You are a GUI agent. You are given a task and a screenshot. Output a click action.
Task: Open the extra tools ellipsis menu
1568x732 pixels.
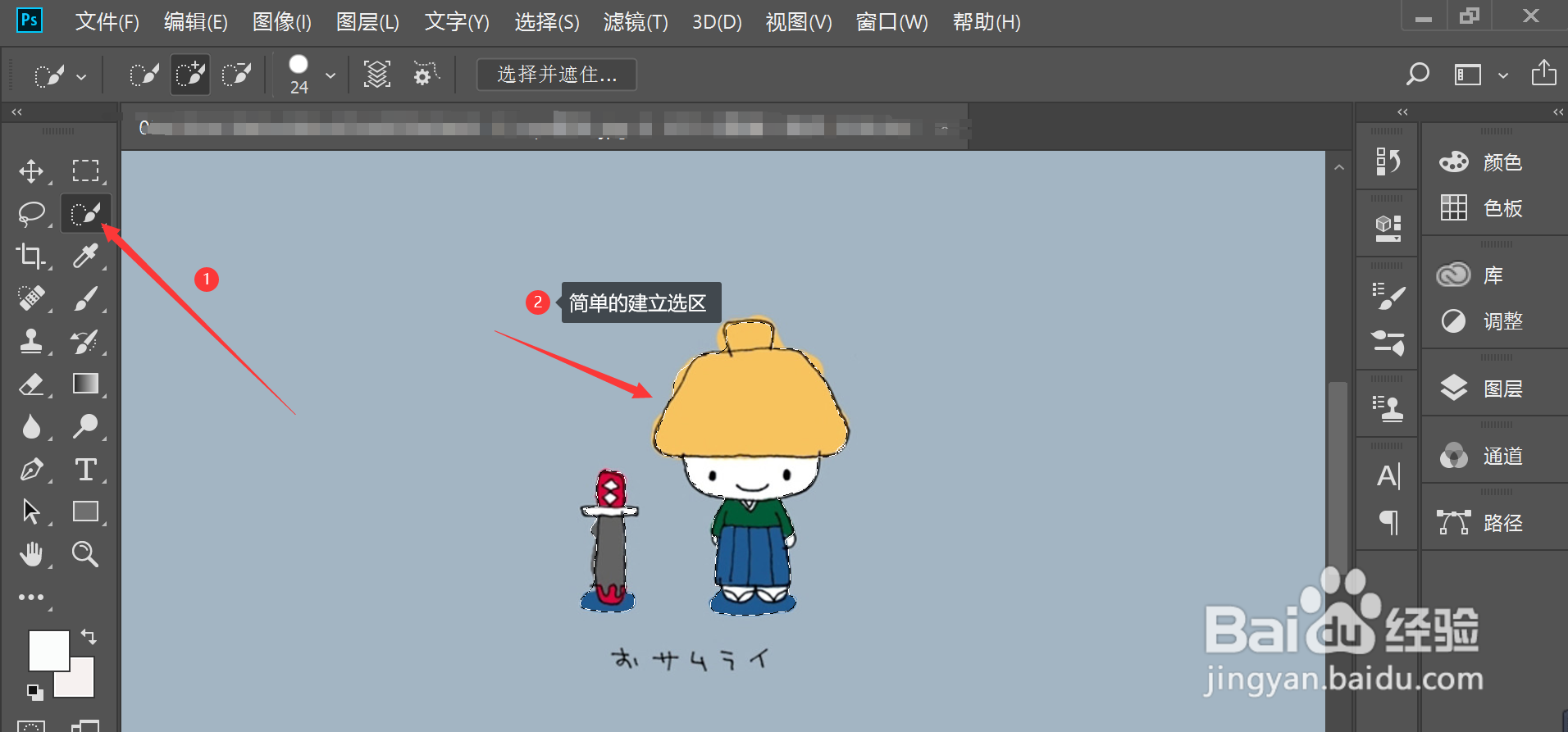tap(31, 598)
